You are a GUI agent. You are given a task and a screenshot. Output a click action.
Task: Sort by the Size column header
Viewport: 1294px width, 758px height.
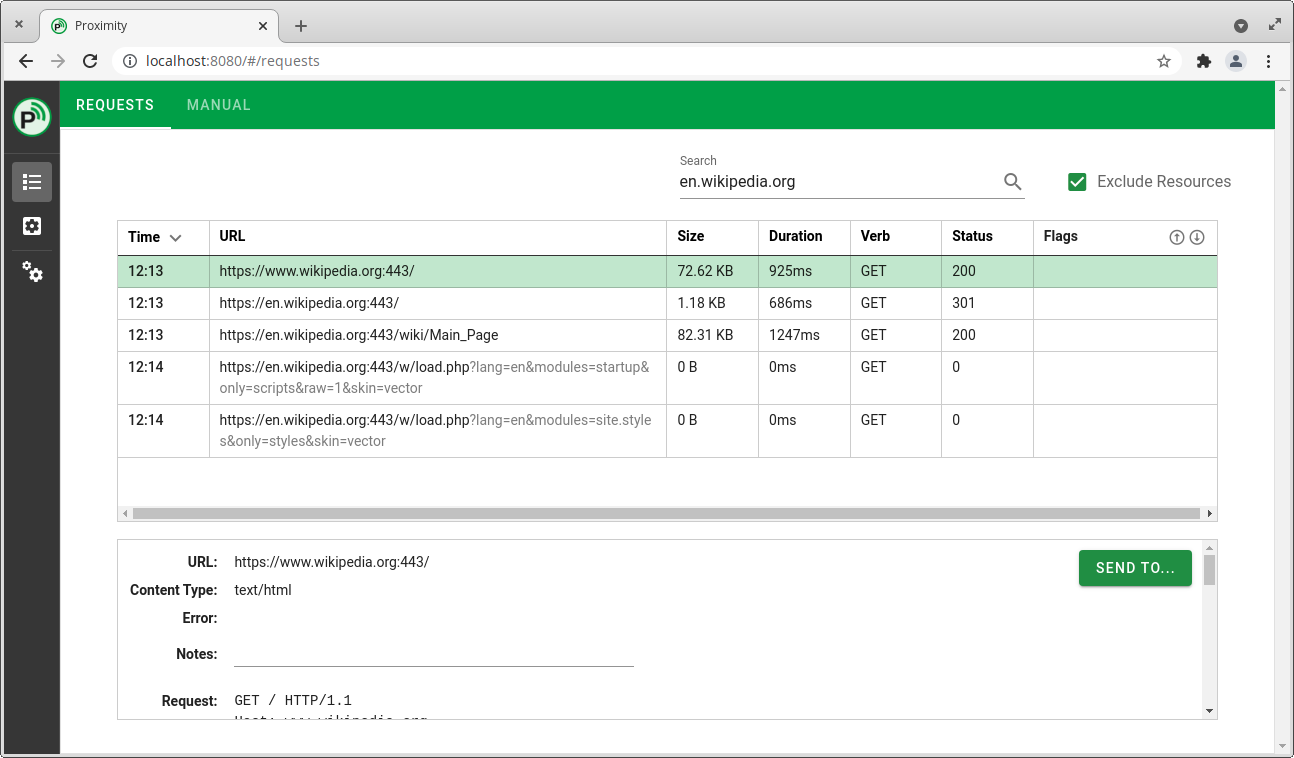(712, 237)
